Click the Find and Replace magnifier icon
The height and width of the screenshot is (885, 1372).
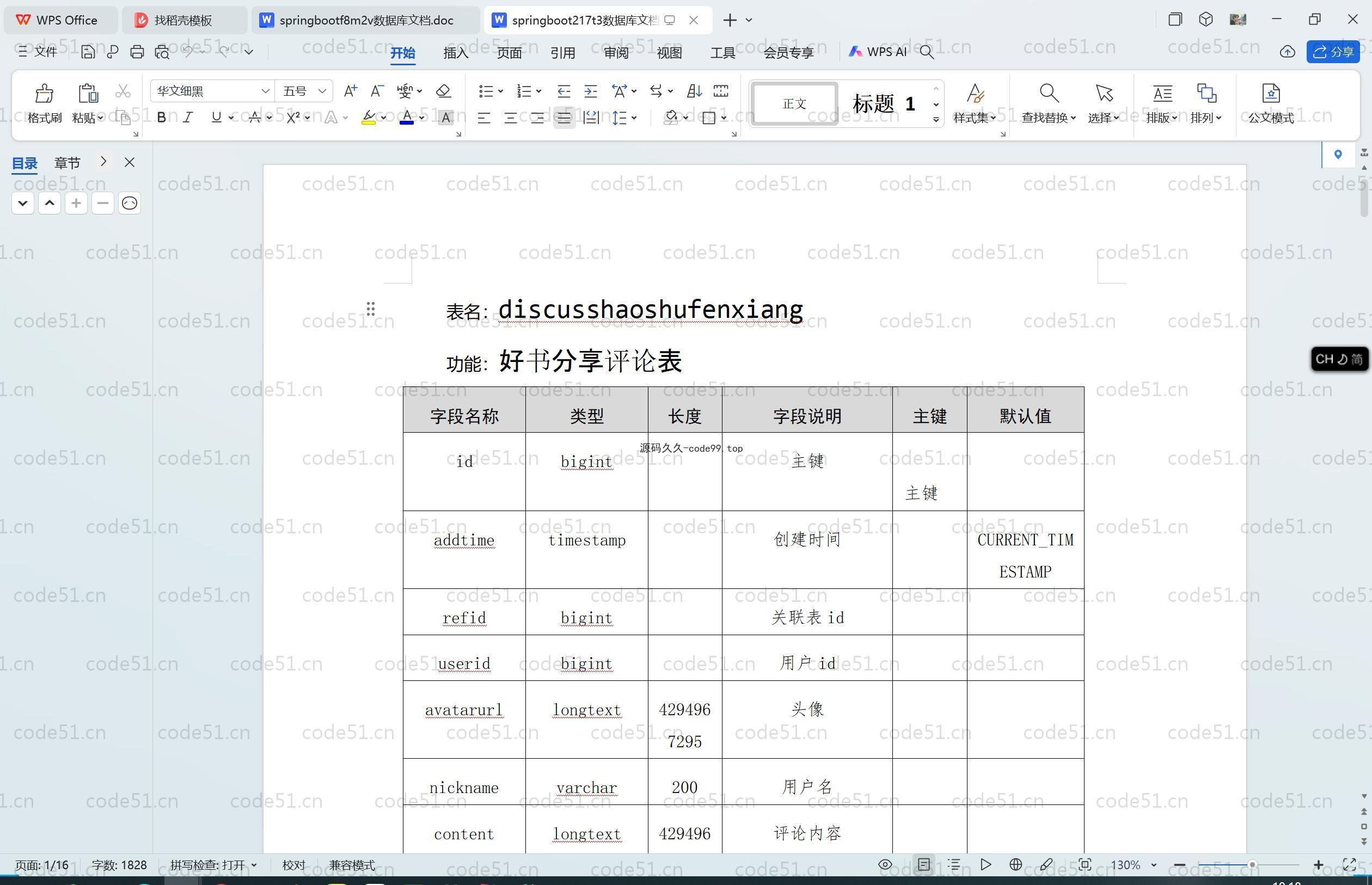[x=1049, y=93]
